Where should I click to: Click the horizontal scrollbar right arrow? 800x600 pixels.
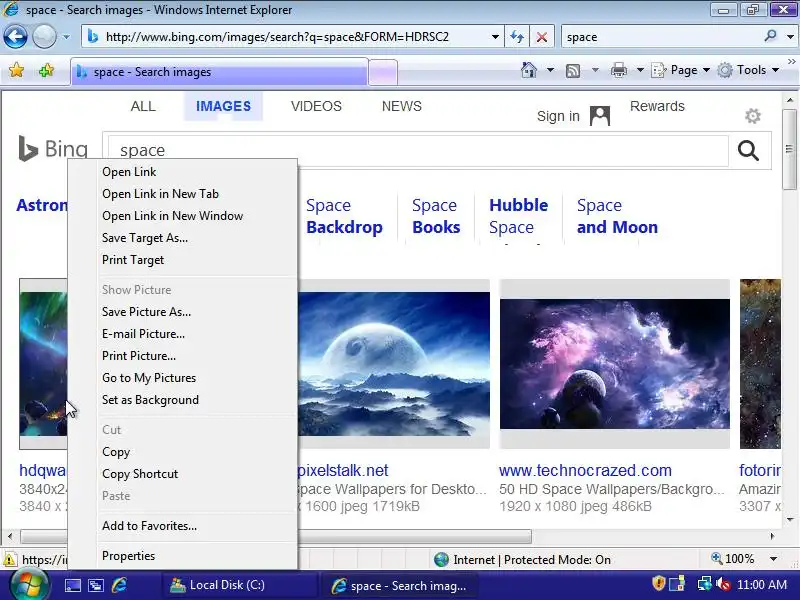click(772, 536)
